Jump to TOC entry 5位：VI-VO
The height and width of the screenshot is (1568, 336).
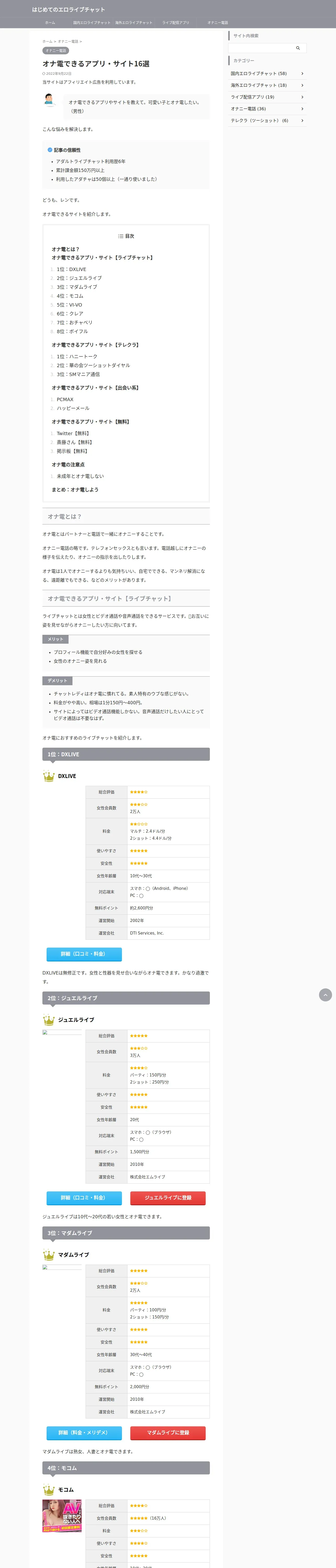pos(70,305)
